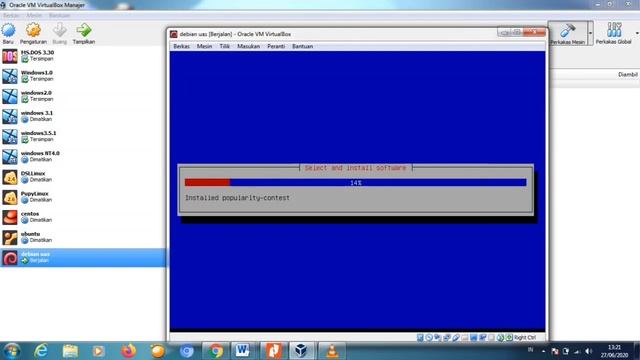Click the Action Center flag tray icon
The image size is (640, 360).
tap(555, 351)
